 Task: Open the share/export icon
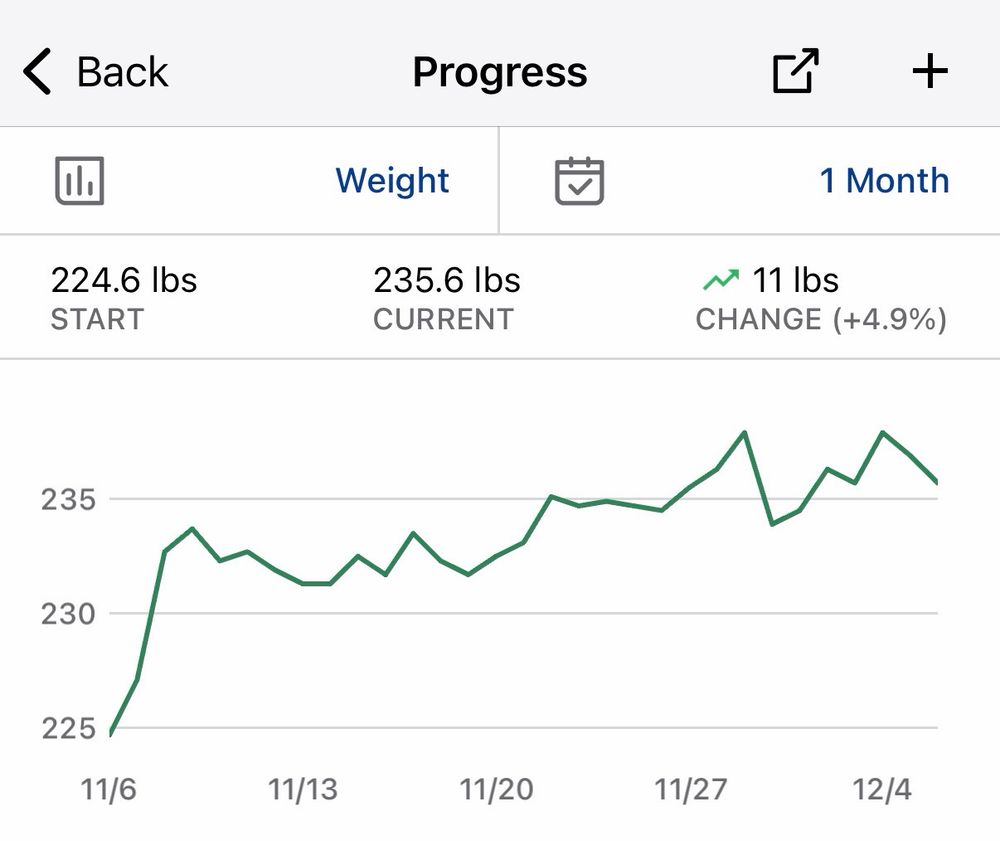coord(793,70)
